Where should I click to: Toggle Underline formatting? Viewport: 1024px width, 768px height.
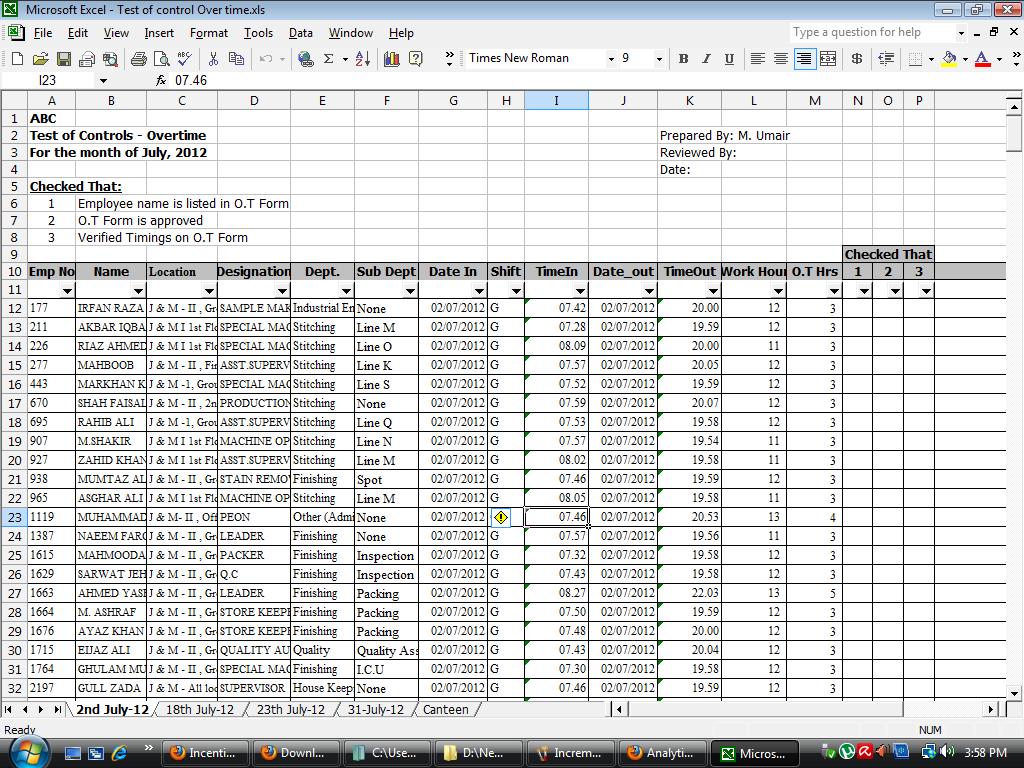click(729, 59)
